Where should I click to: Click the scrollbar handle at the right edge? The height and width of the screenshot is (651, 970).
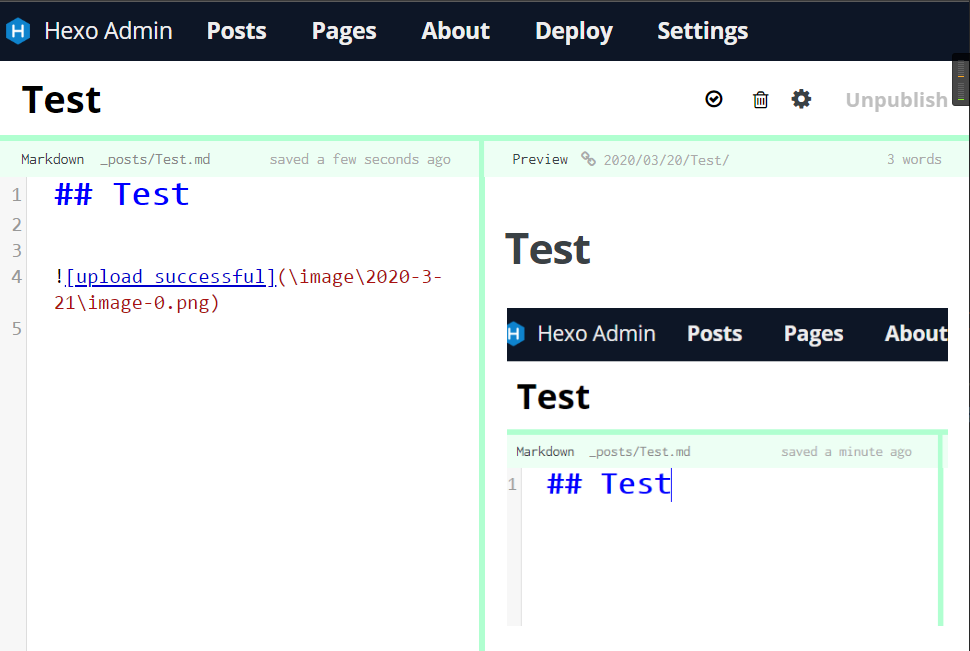click(961, 82)
